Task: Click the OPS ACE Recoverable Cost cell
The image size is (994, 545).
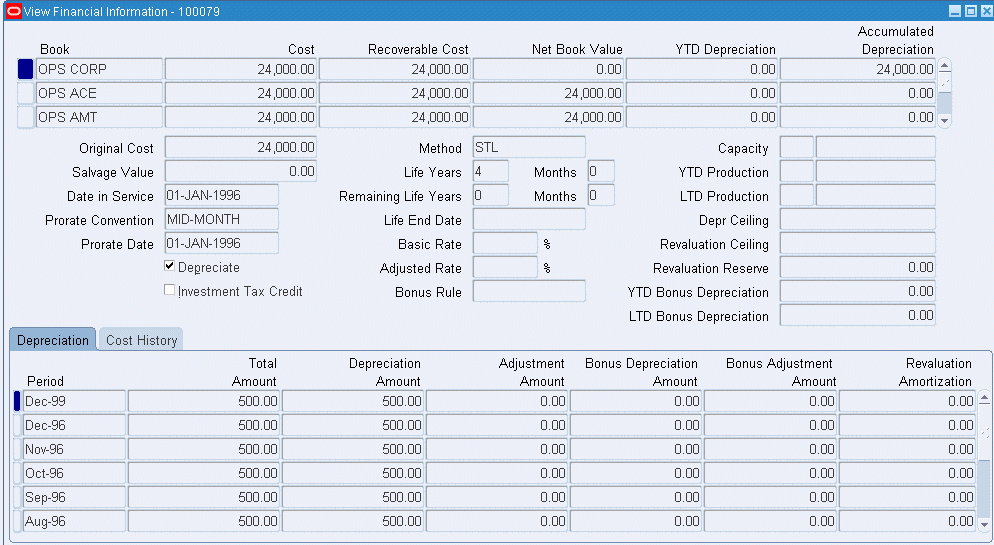Action: coord(394,93)
